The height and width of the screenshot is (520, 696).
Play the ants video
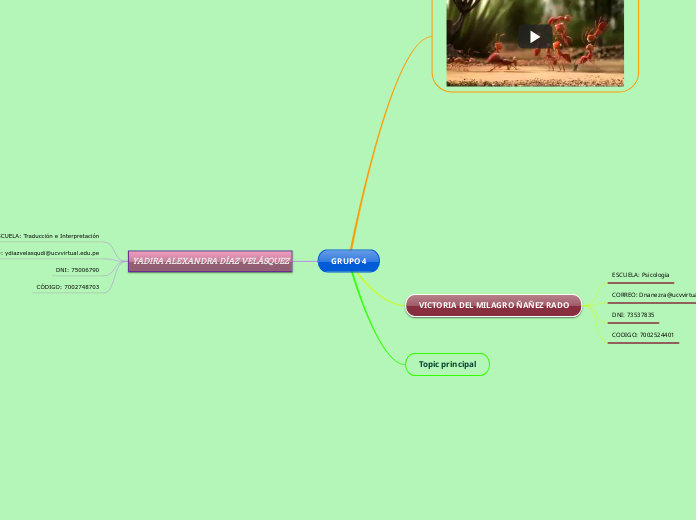535,37
